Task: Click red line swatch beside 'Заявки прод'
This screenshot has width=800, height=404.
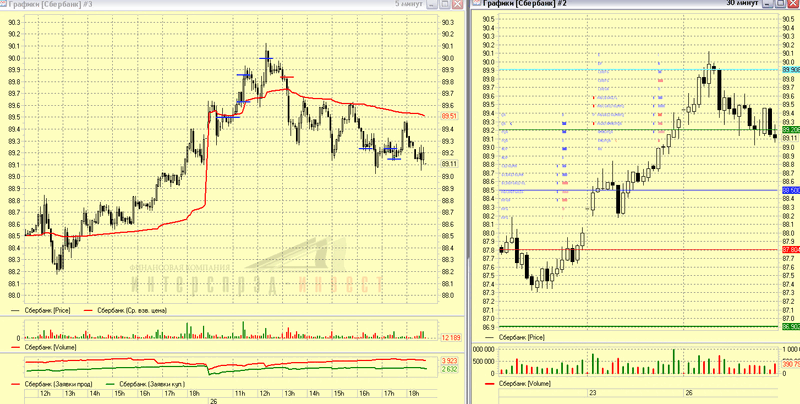Action: click(x=16, y=384)
